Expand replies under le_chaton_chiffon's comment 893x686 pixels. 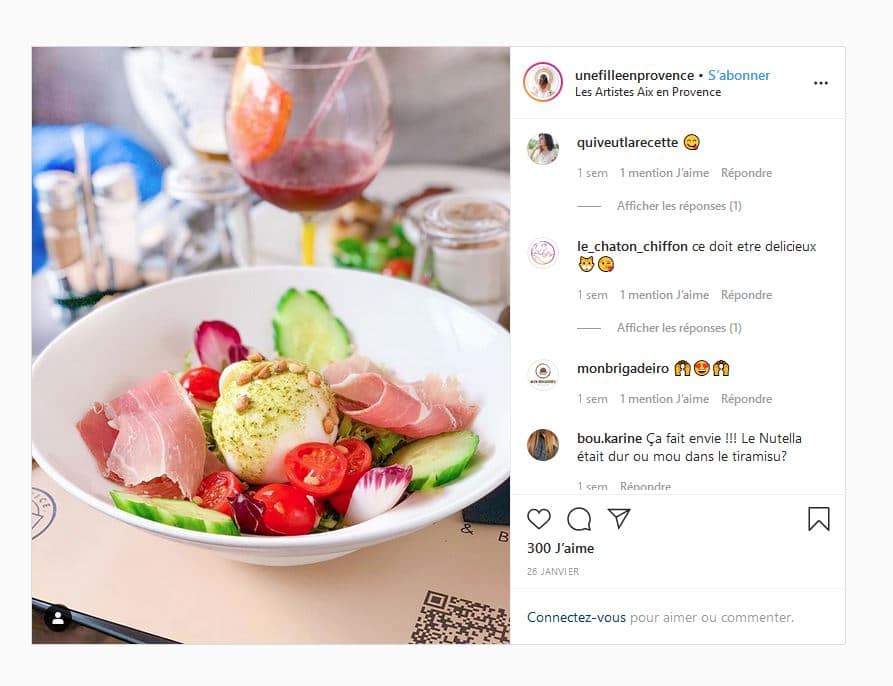tap(679, 328)
